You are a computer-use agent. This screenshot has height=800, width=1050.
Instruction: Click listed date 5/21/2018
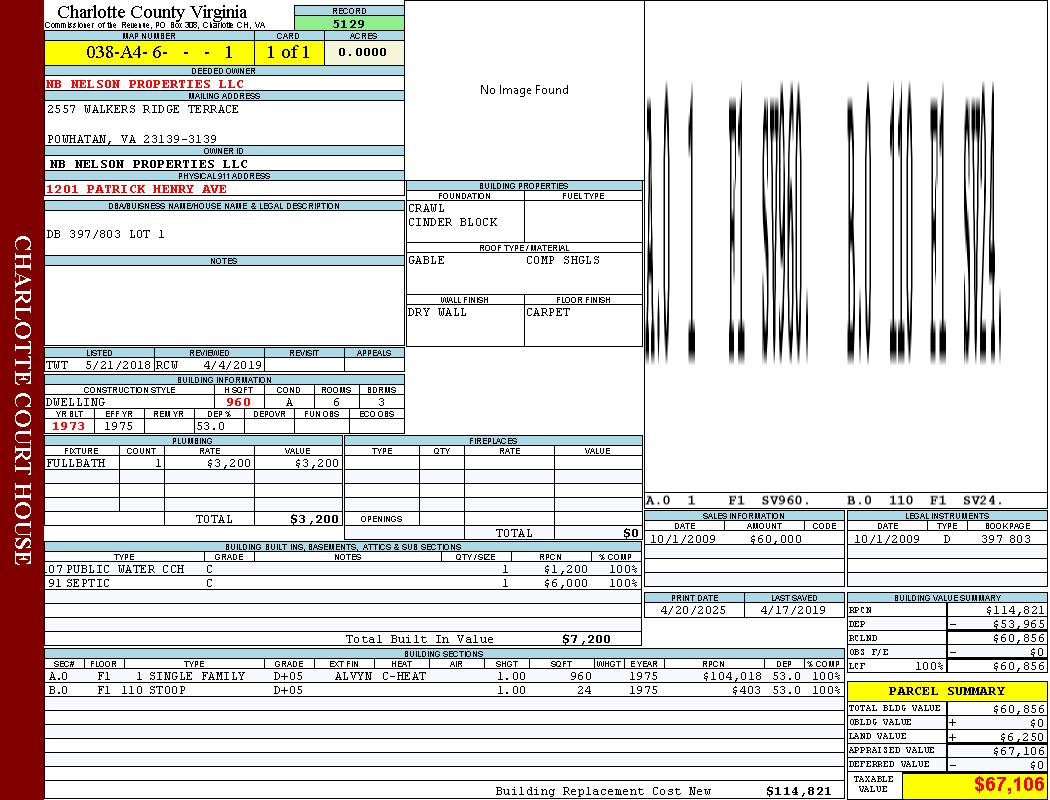tap(119, 366)
